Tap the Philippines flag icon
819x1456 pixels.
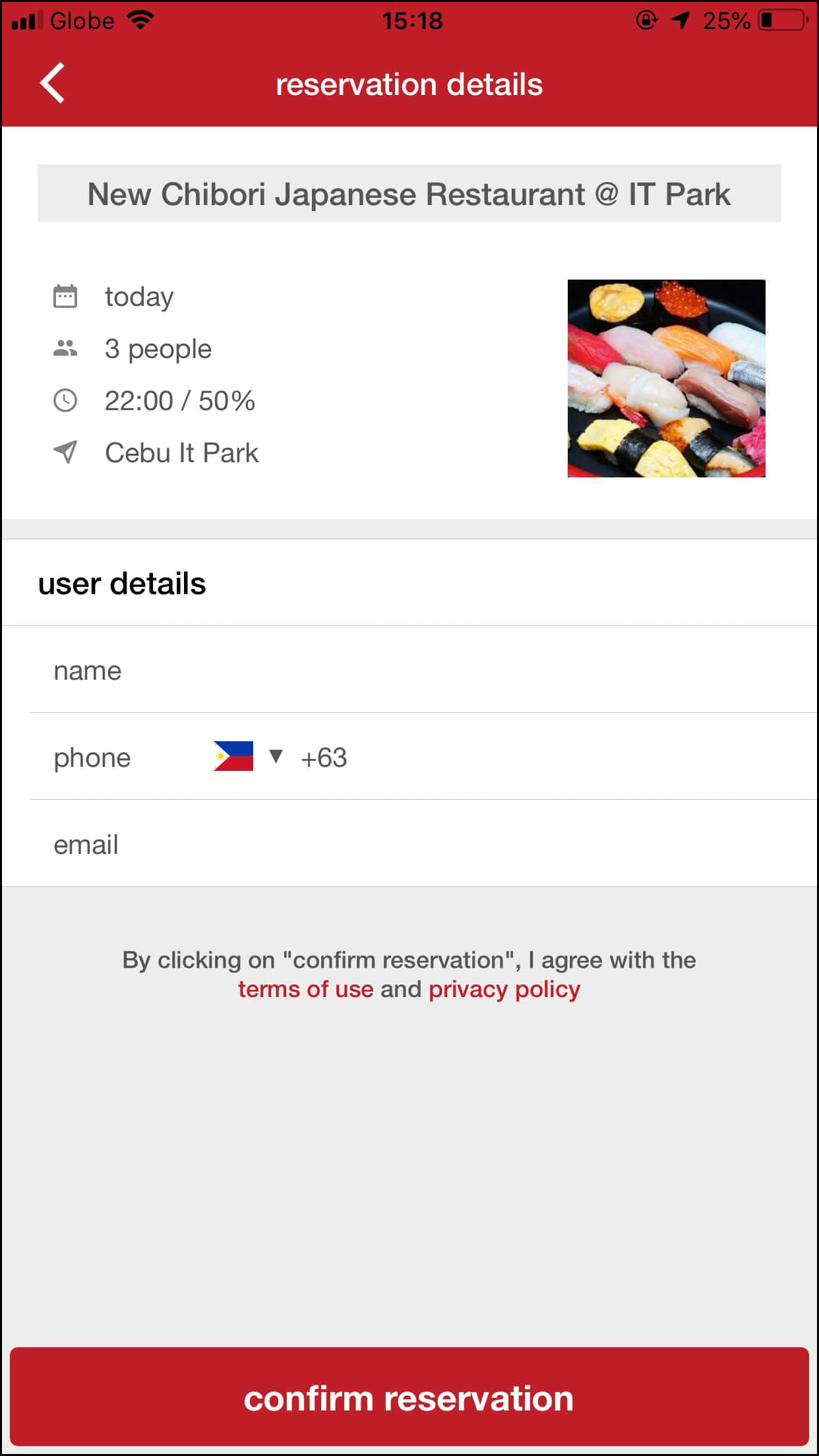pyautogui.click(x=233, y=756)
